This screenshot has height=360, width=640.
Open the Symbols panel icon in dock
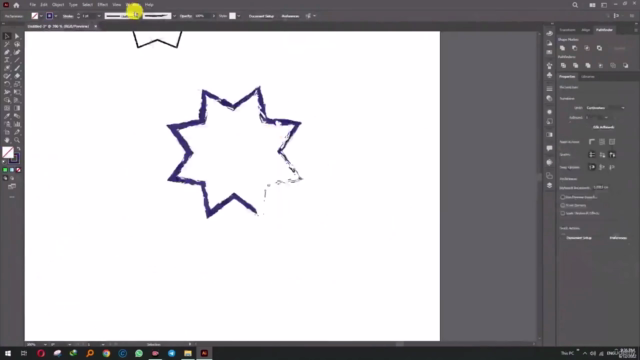[549, 75]
